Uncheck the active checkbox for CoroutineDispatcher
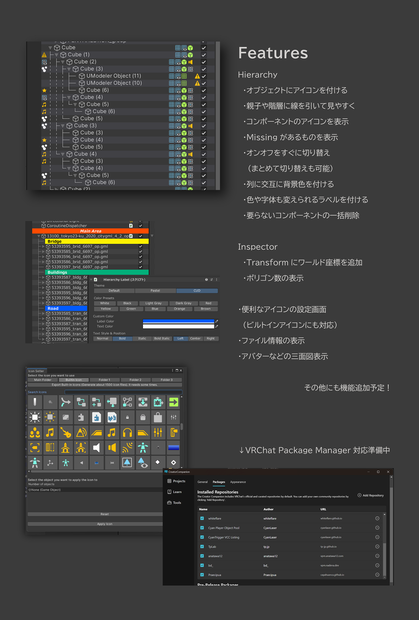This screenshot has width=419, height=620. (140, 225)
